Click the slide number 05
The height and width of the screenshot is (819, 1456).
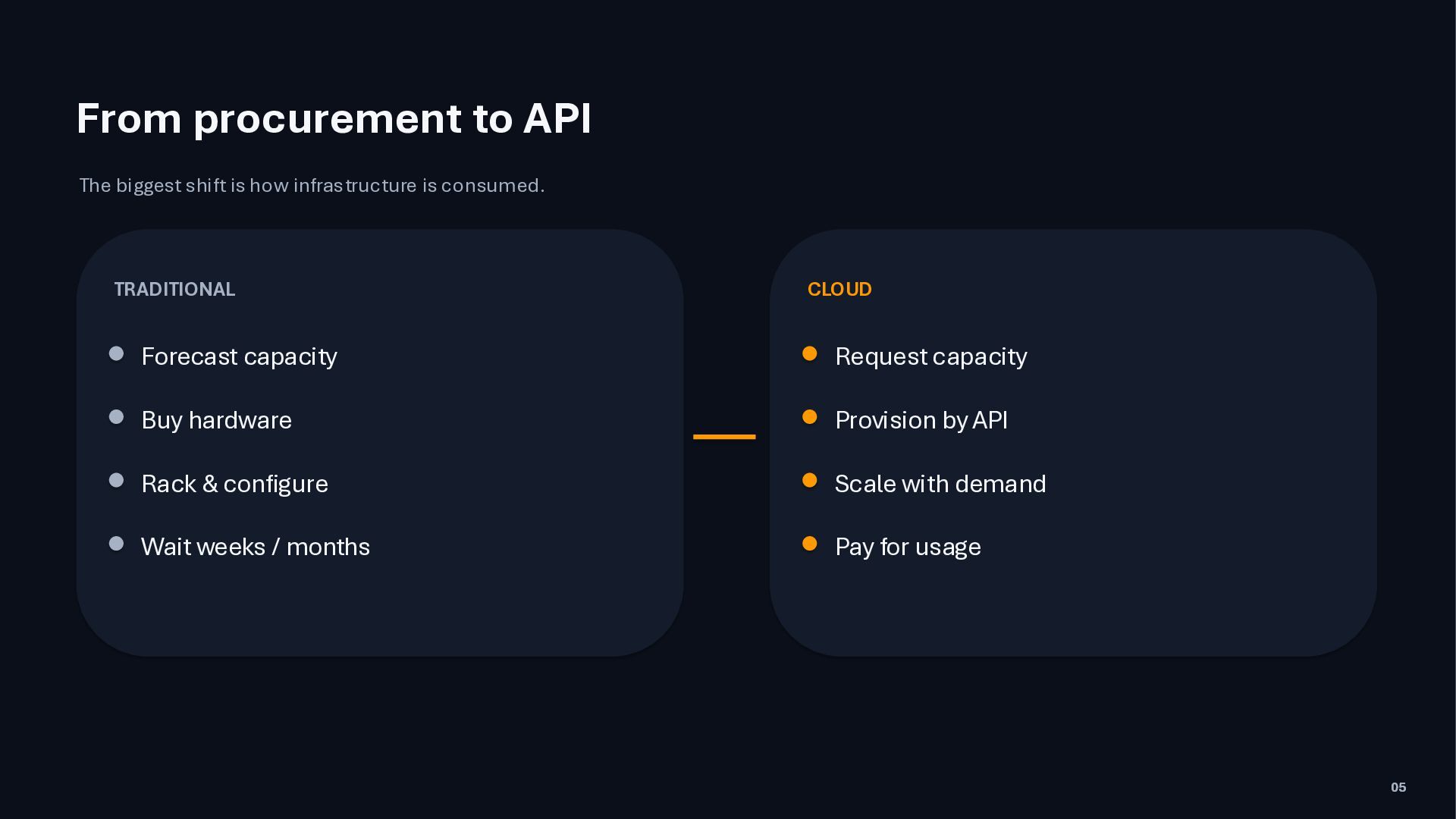pos(1398,787)
